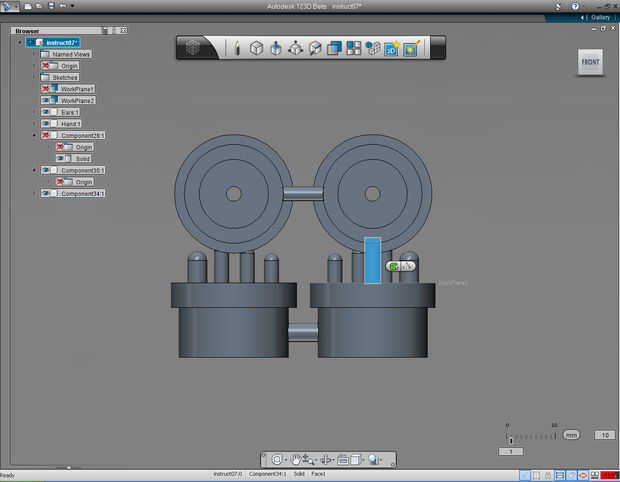
Task: Click the Materials toolbar icon on far right
Action: click(411, 48)
